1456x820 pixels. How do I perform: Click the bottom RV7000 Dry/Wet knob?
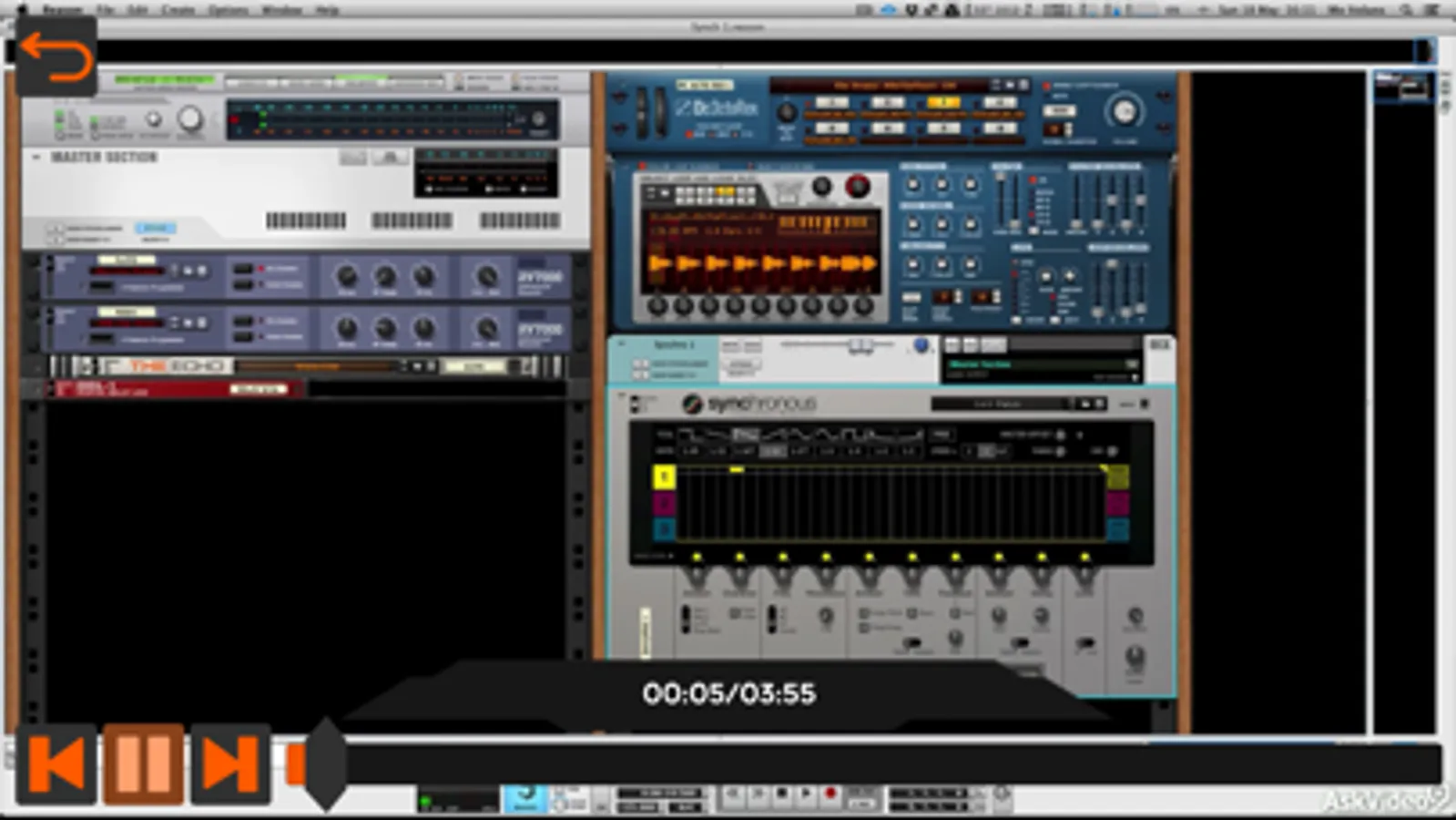(487, 329)
